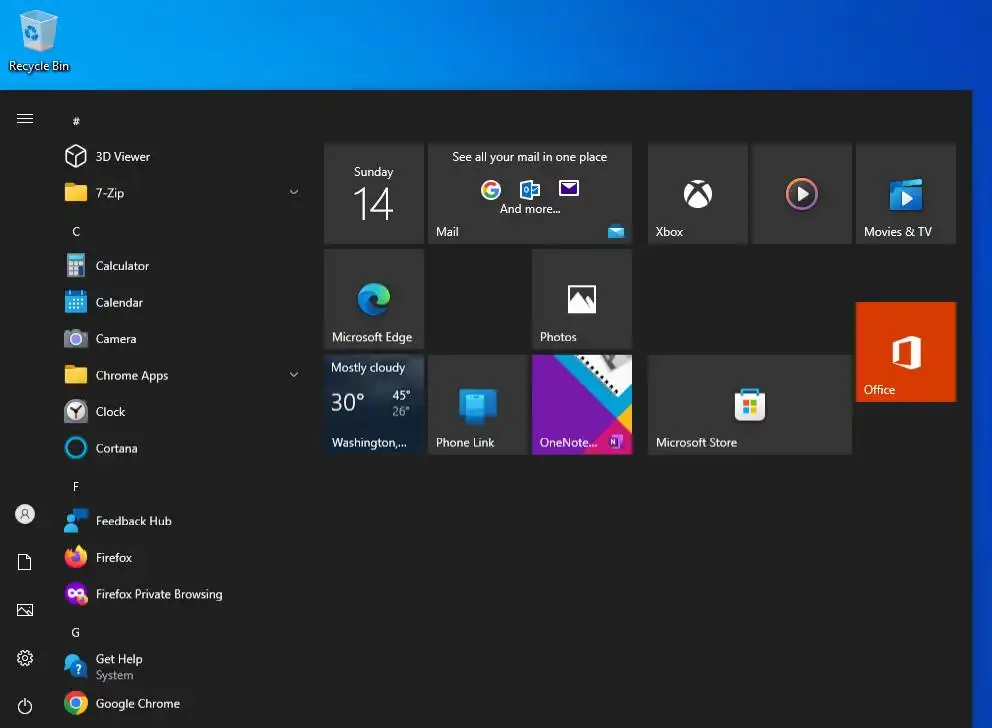Open the Sunday 14 calendar tile
The width and height of the screenshot is (992, 728).
(x=374, y=194)
